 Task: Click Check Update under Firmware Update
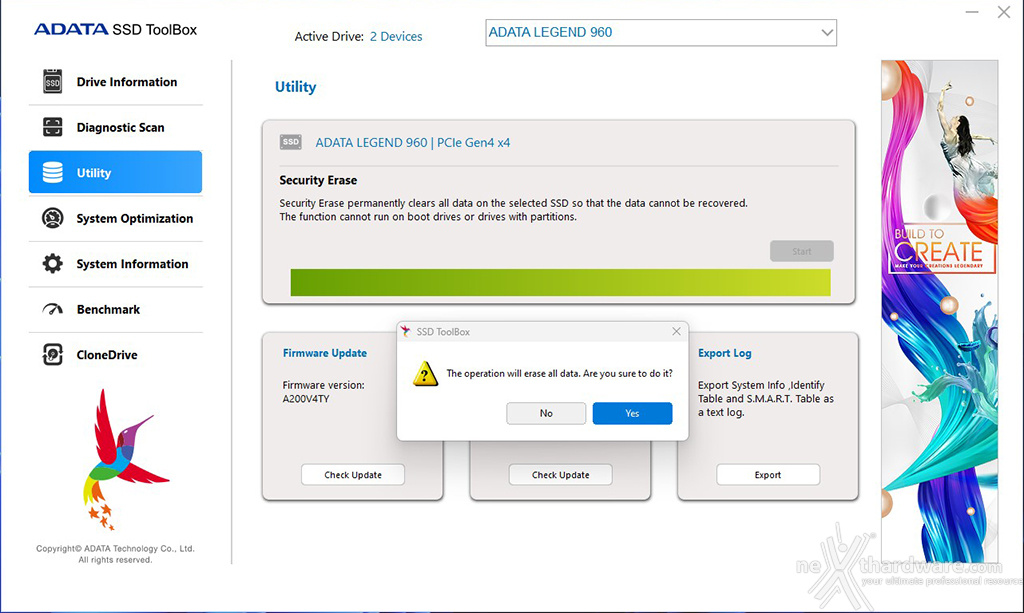(353, 475)
